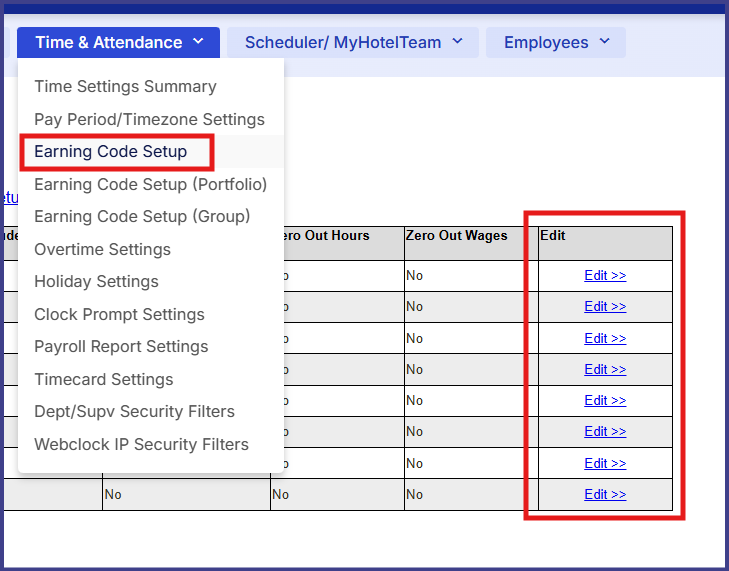Open Overtime Settings
The width and height of the screenshot is (729, 571).
tap(102, 249)
